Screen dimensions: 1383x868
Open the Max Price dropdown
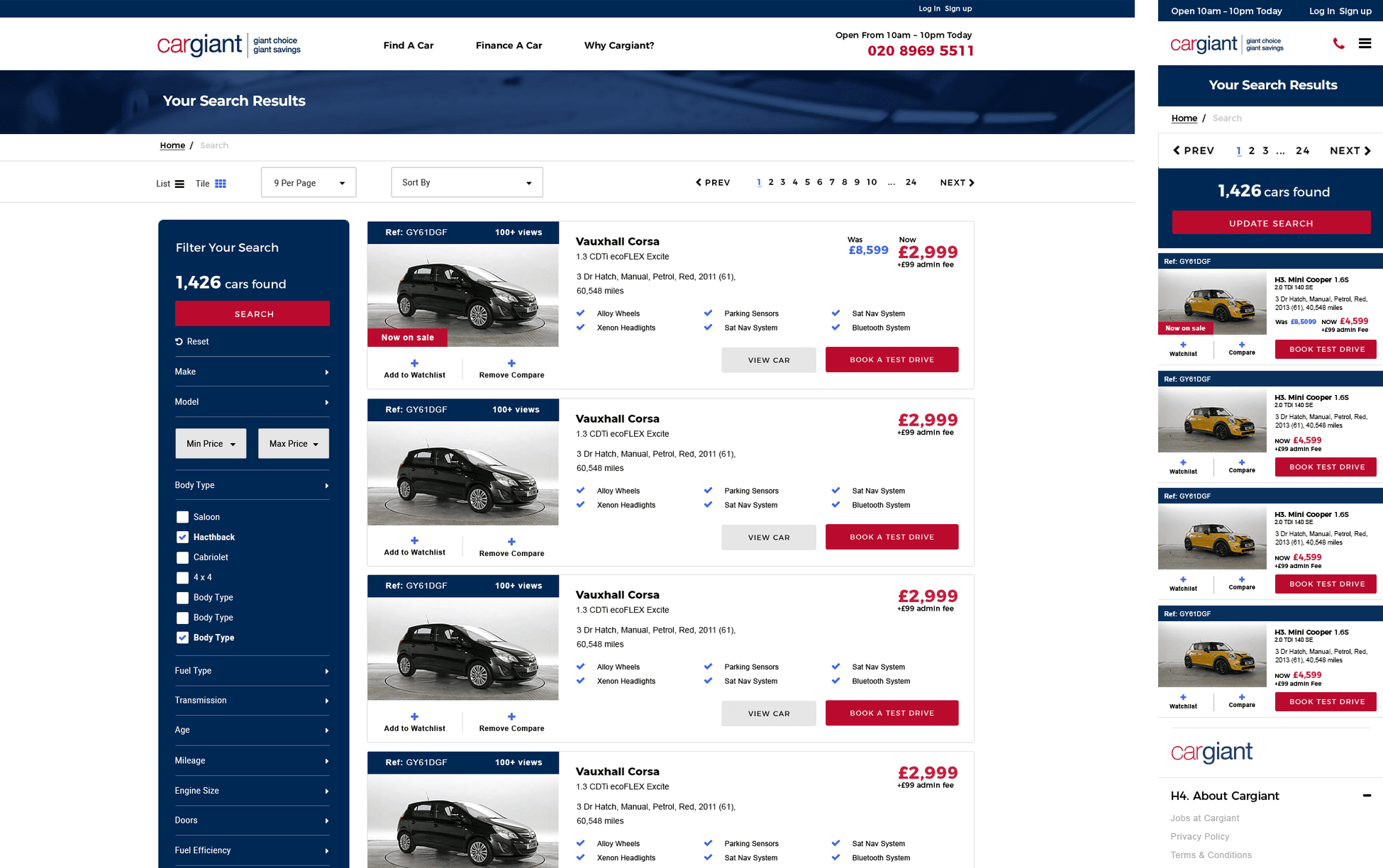tap(294, 443)
